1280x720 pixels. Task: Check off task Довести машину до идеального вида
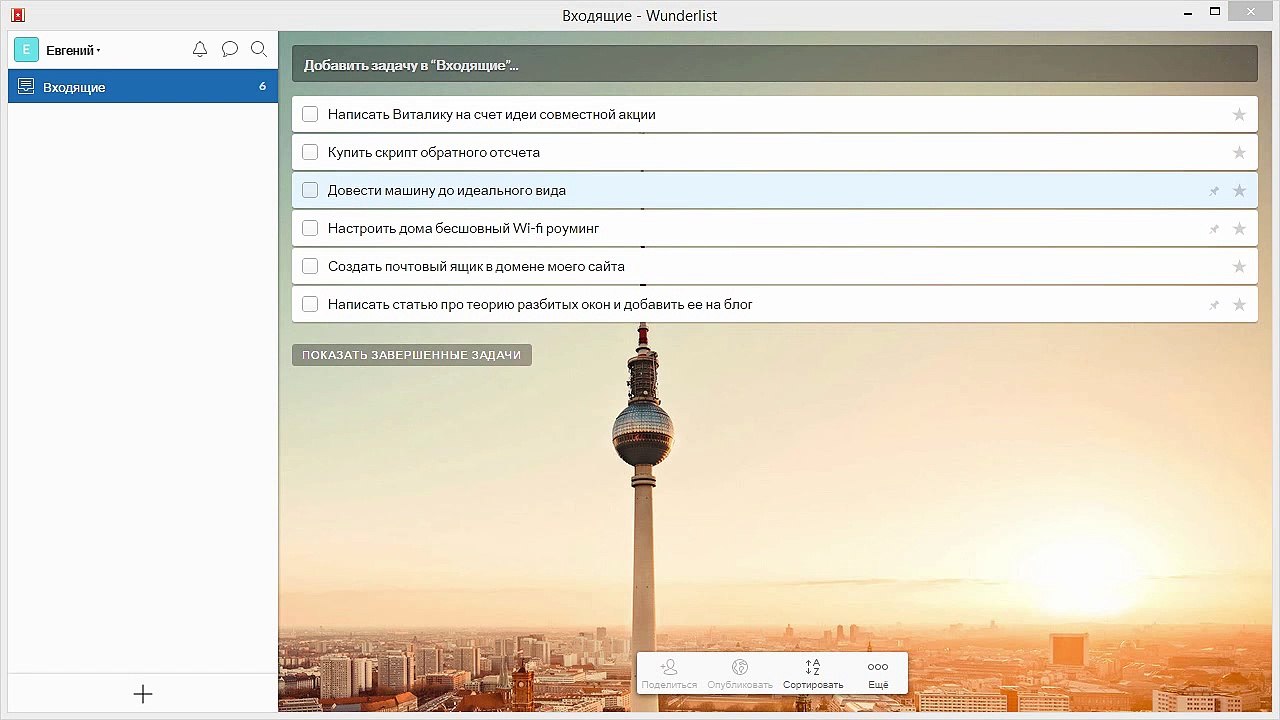point(310,190)
